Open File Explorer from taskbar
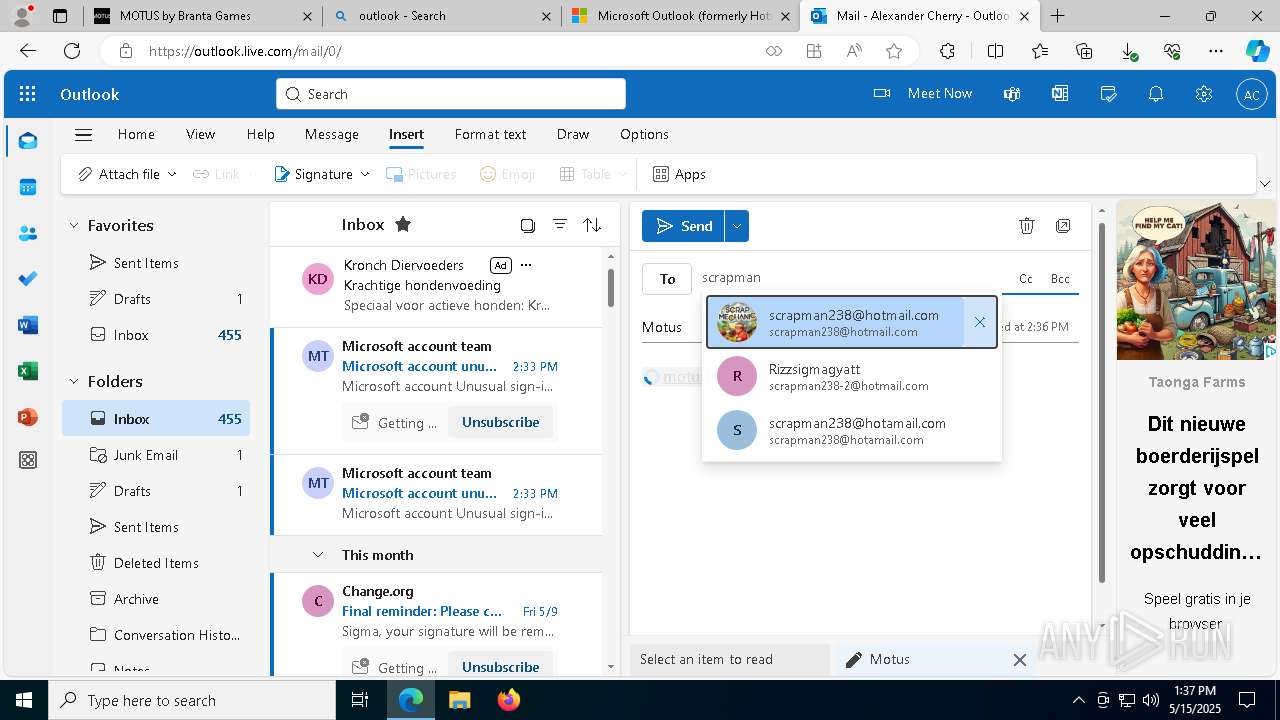 pyautogui.click(x=459, y=700)
